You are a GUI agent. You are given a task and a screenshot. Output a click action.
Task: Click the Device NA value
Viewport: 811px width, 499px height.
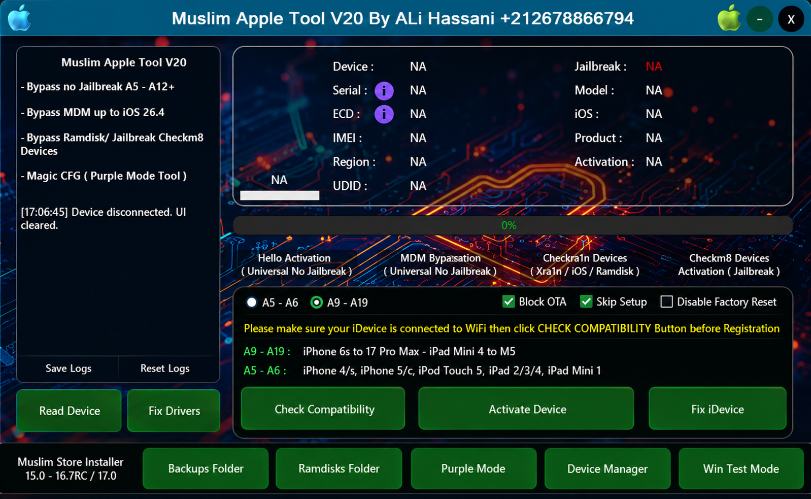pyautogui.click(x=418, y=67)
